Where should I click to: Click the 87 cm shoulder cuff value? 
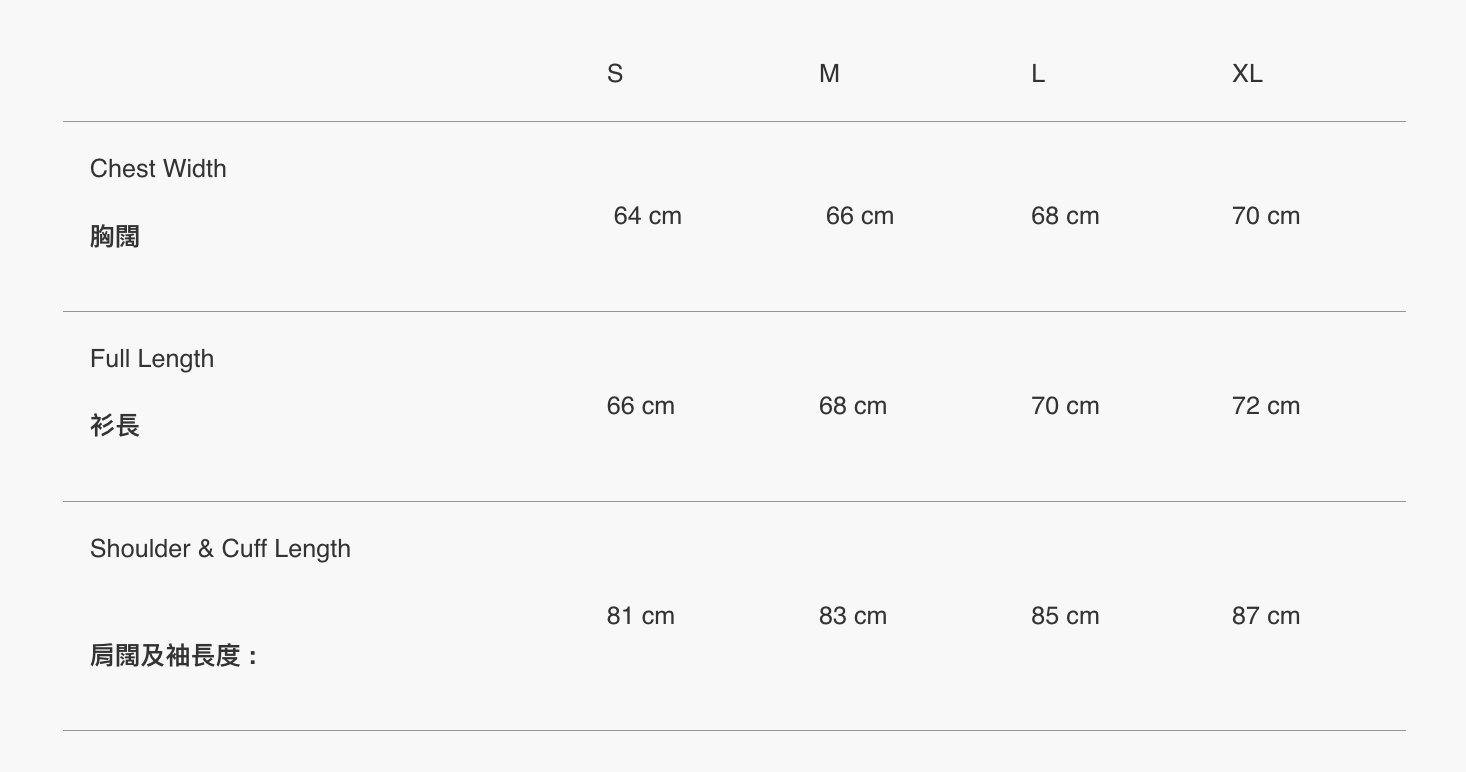tap(1266, 616)
